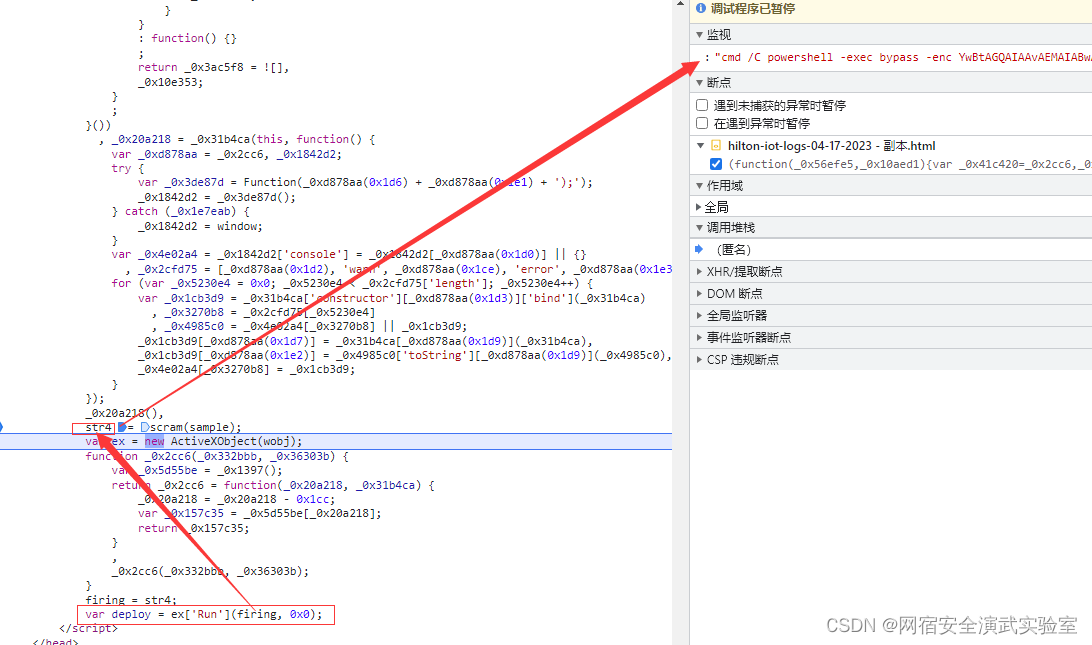This screenshot has width=1092, height=645.
Task: Click the line 'firing = str4;'
Action: (x=131, y=600)
